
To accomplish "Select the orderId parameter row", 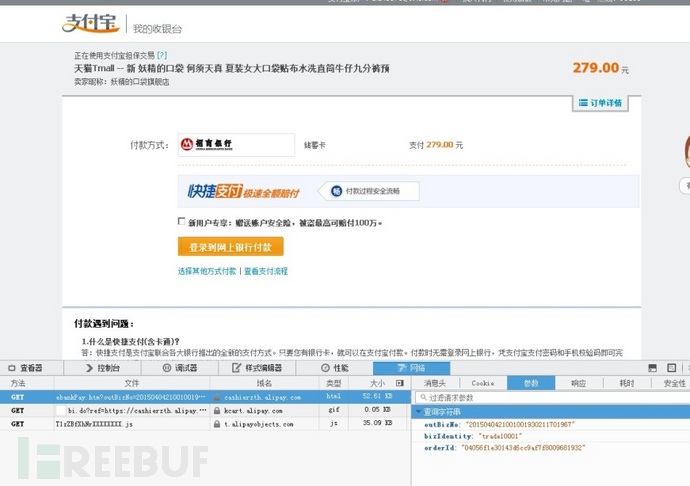I will pos(551,448).
